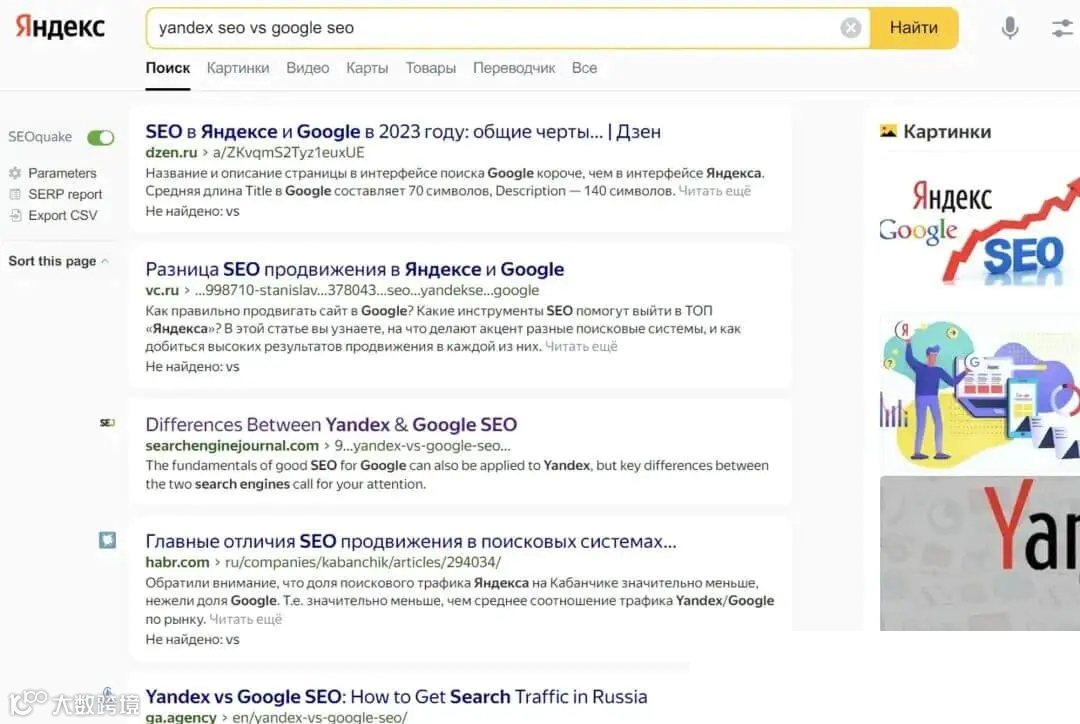1080x724 pixels.
Task: Click the SERP report icon
Action: pyautogui.click(x=15, y=194)
